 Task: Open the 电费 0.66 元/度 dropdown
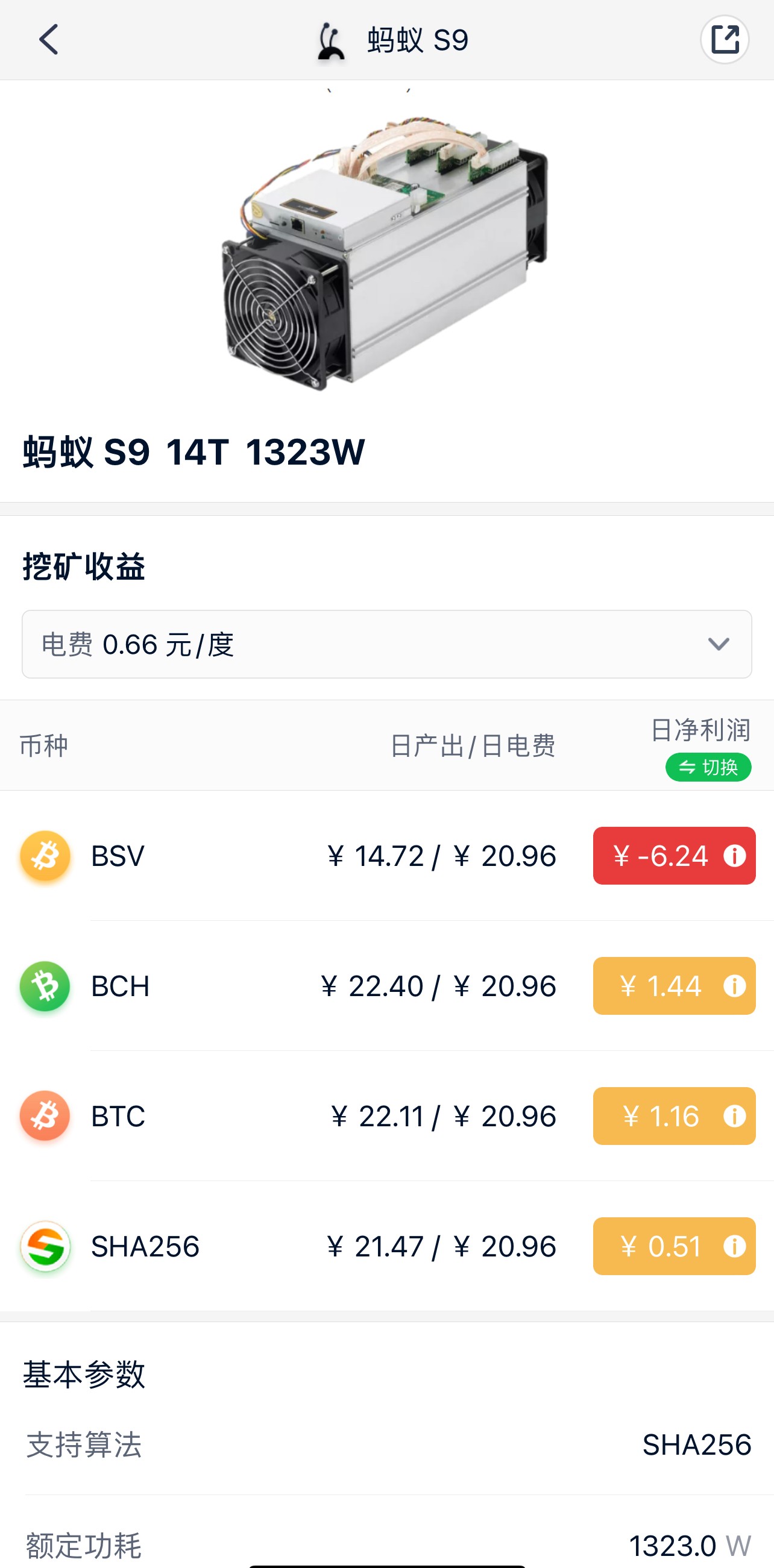click(386, 644)
